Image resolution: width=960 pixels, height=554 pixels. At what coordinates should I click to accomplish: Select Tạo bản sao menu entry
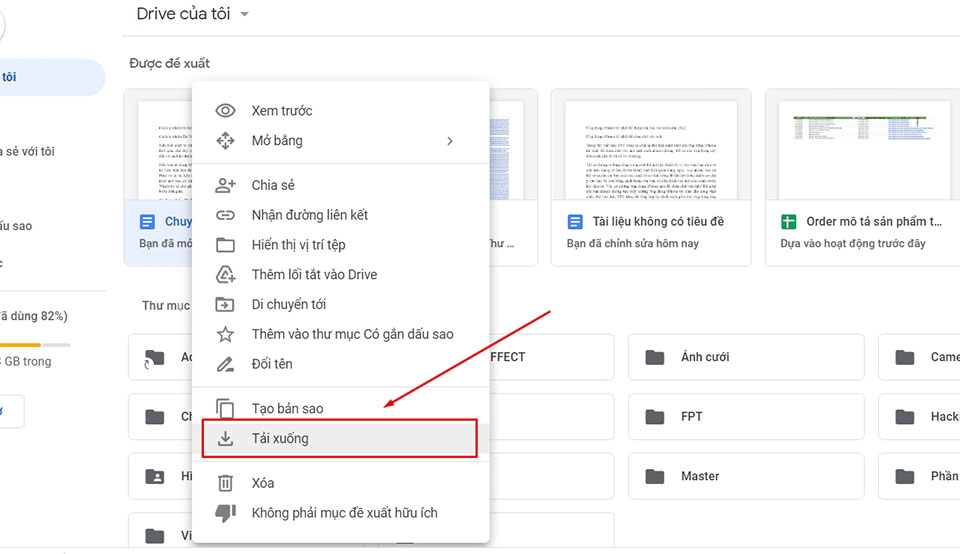[340, 408]
